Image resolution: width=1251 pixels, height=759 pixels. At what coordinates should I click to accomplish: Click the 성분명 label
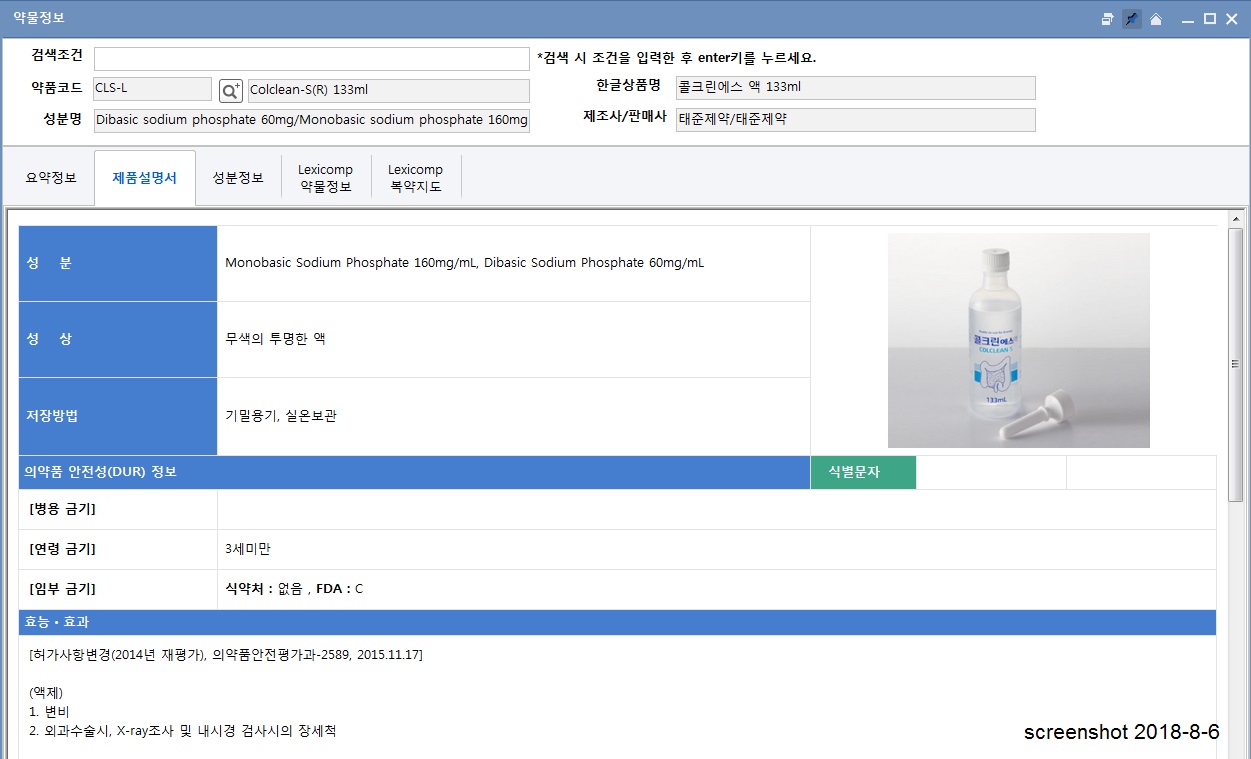(x=63, y=120)
